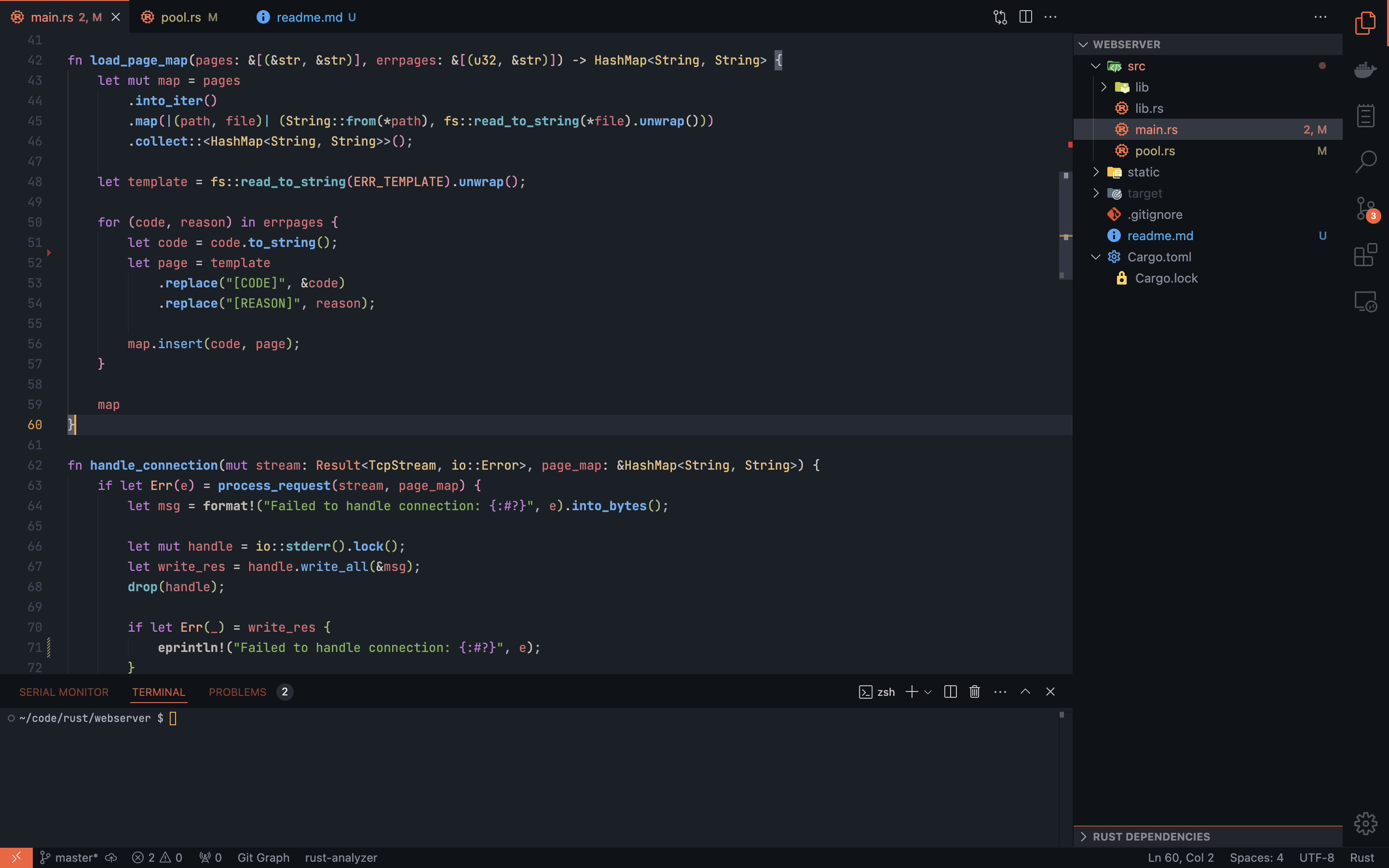Click the Open Changes icon in editor toolbar
1389x868 pixels.
[x=1000, y=17]
